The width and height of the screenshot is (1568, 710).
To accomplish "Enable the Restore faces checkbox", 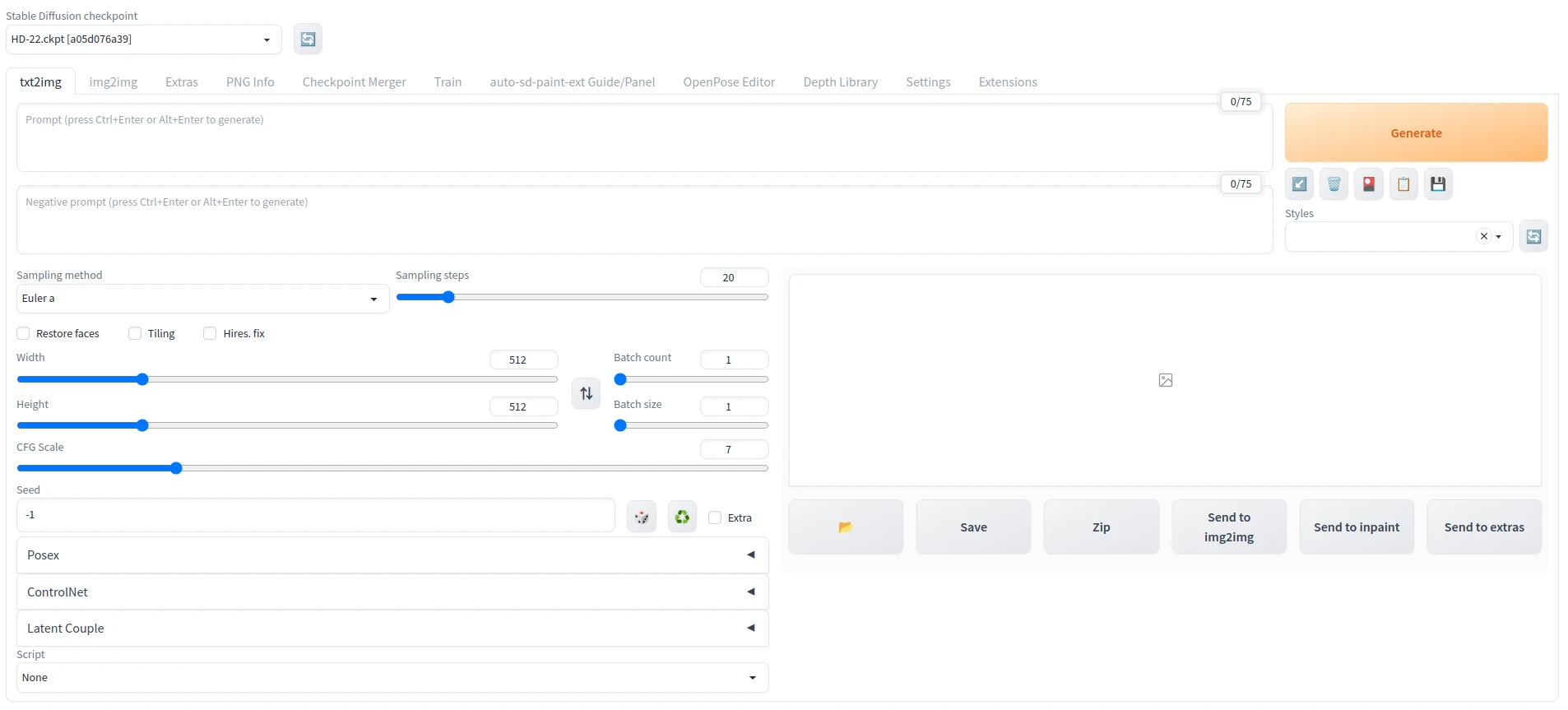I will [24, 333].
